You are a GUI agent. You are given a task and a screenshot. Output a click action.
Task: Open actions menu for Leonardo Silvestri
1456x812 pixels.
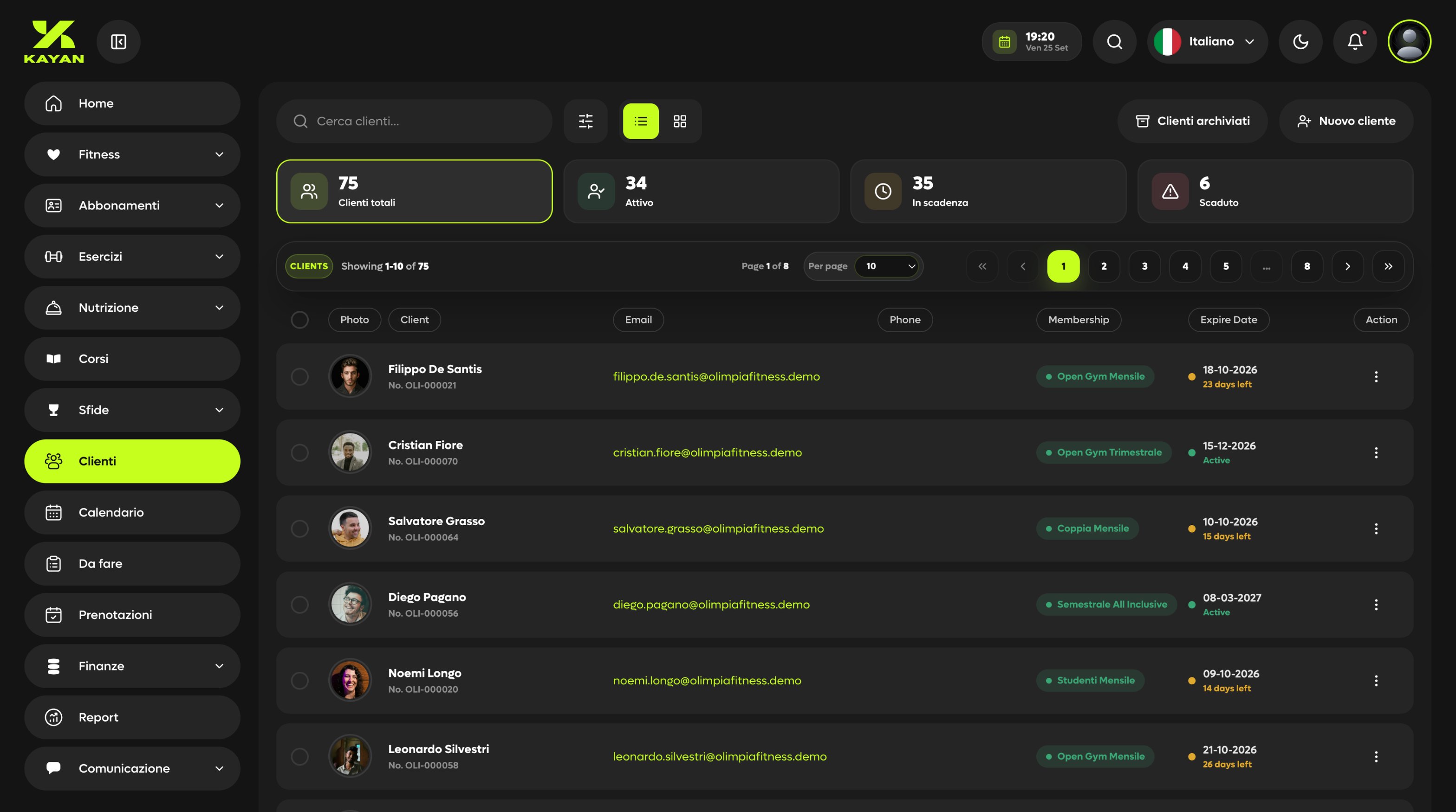[x=1376, y=757]
